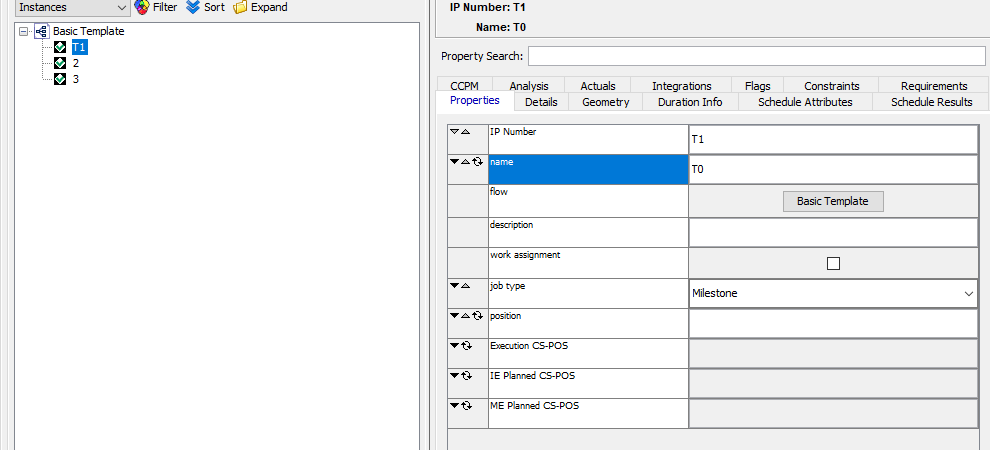Switch to the Schedule Attributes tab
This screenshot has height=450, width=990.
pos(804,102)
